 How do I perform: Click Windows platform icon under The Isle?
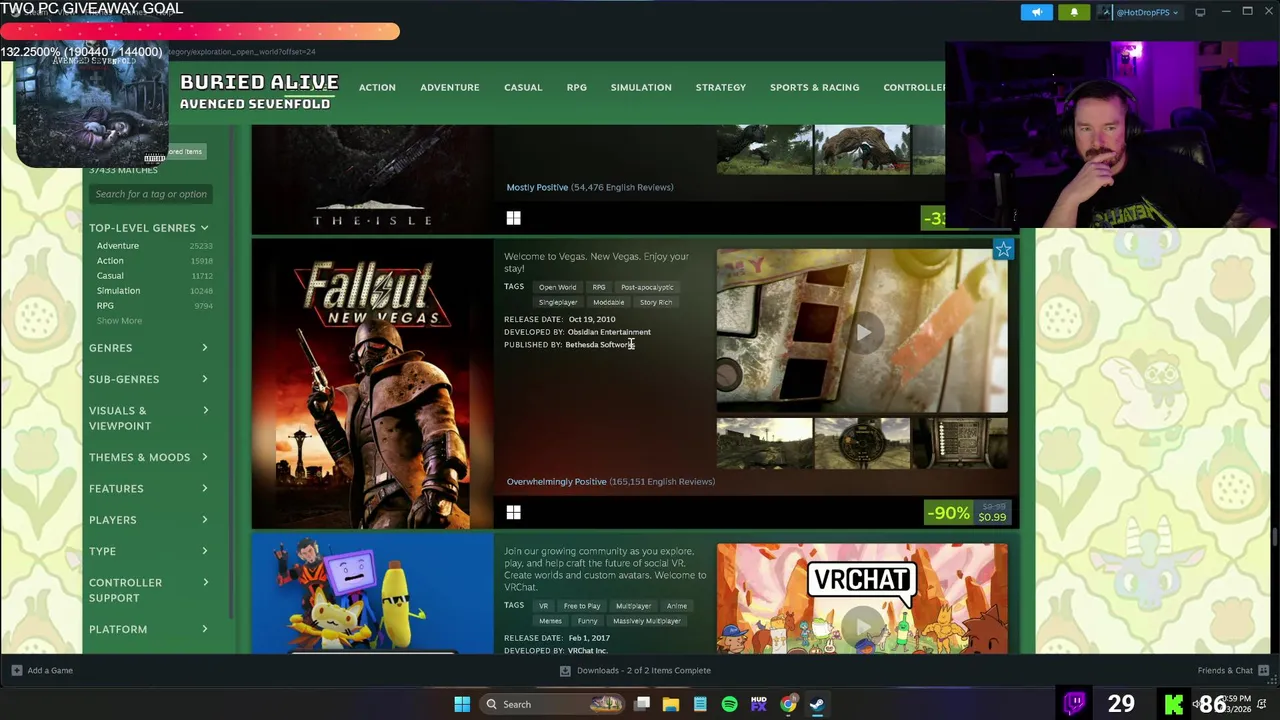pos(513,218)
